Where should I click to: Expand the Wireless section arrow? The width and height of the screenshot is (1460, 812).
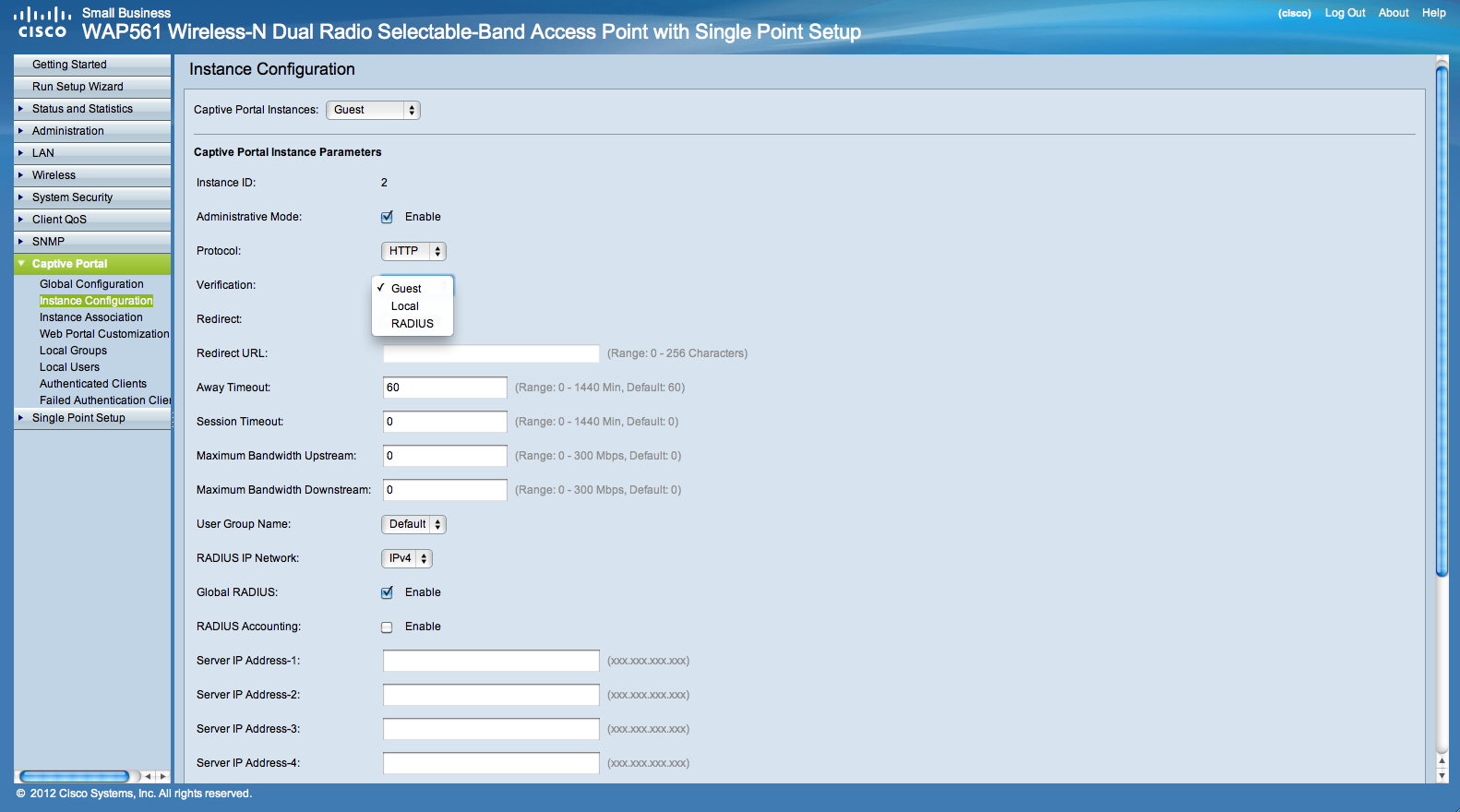[21, 175]
